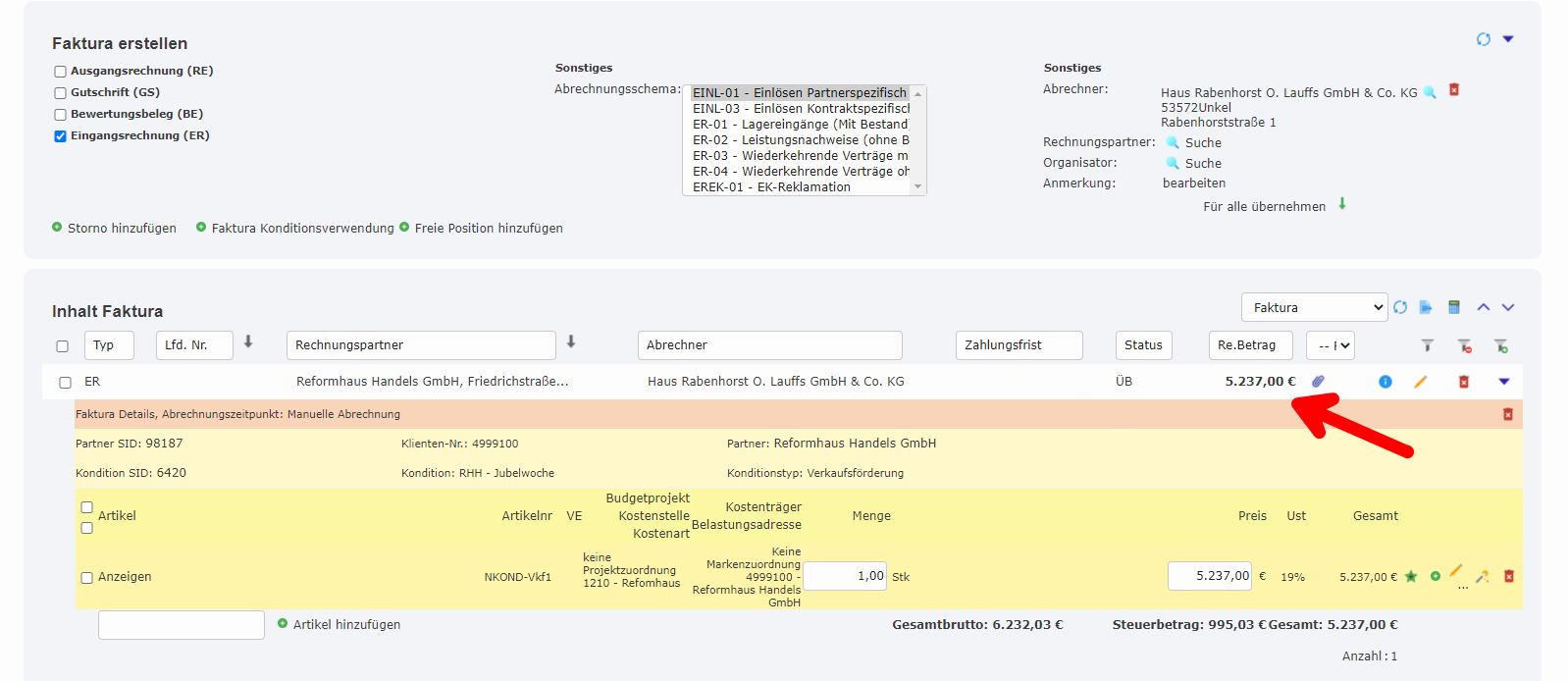1568x681 pixels.
Task: Uncheck the Eingangsrechnung (ER) checkbox
Action: 60,136
